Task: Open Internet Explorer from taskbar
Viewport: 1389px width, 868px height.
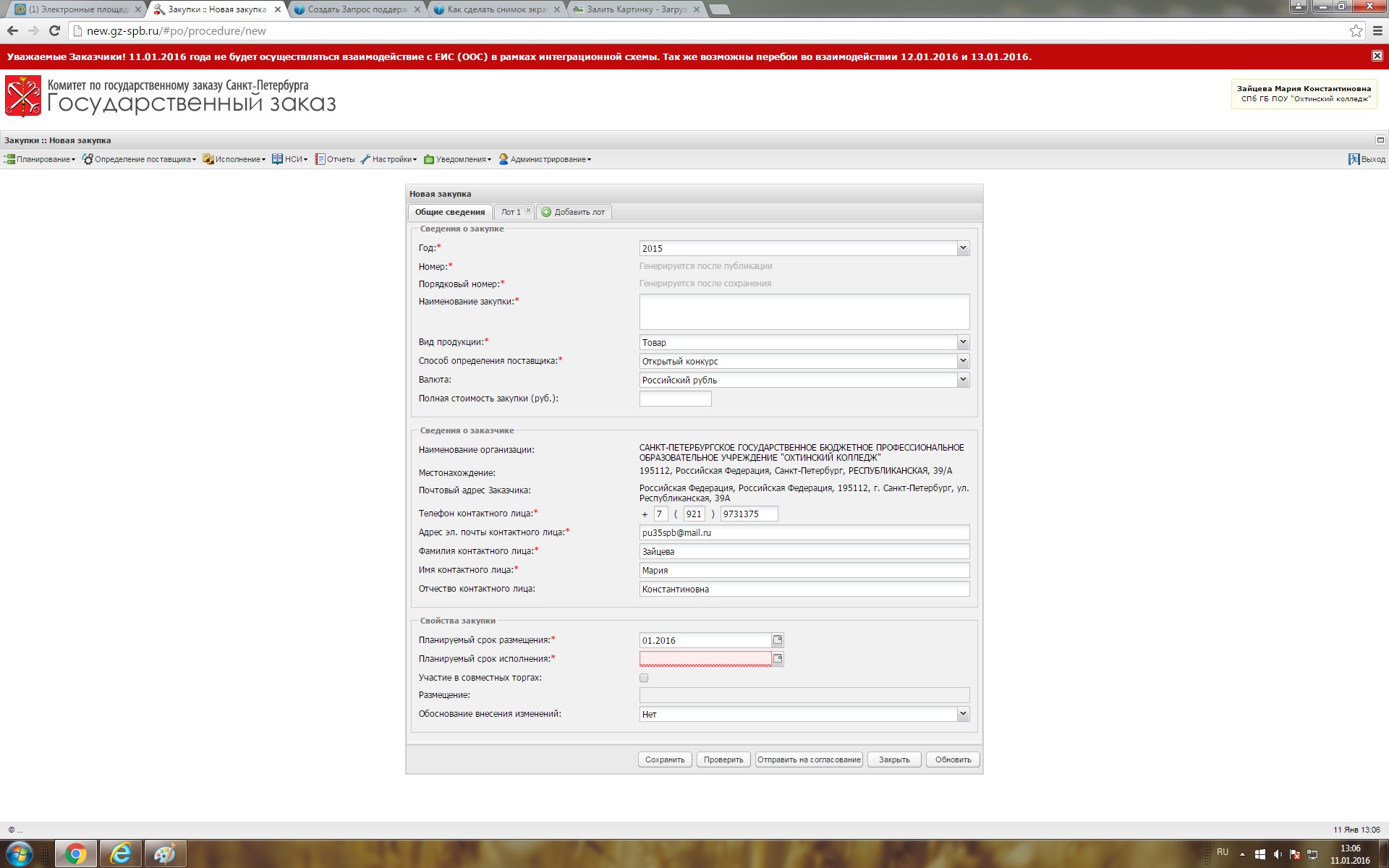Action: (x=120, y=854)
